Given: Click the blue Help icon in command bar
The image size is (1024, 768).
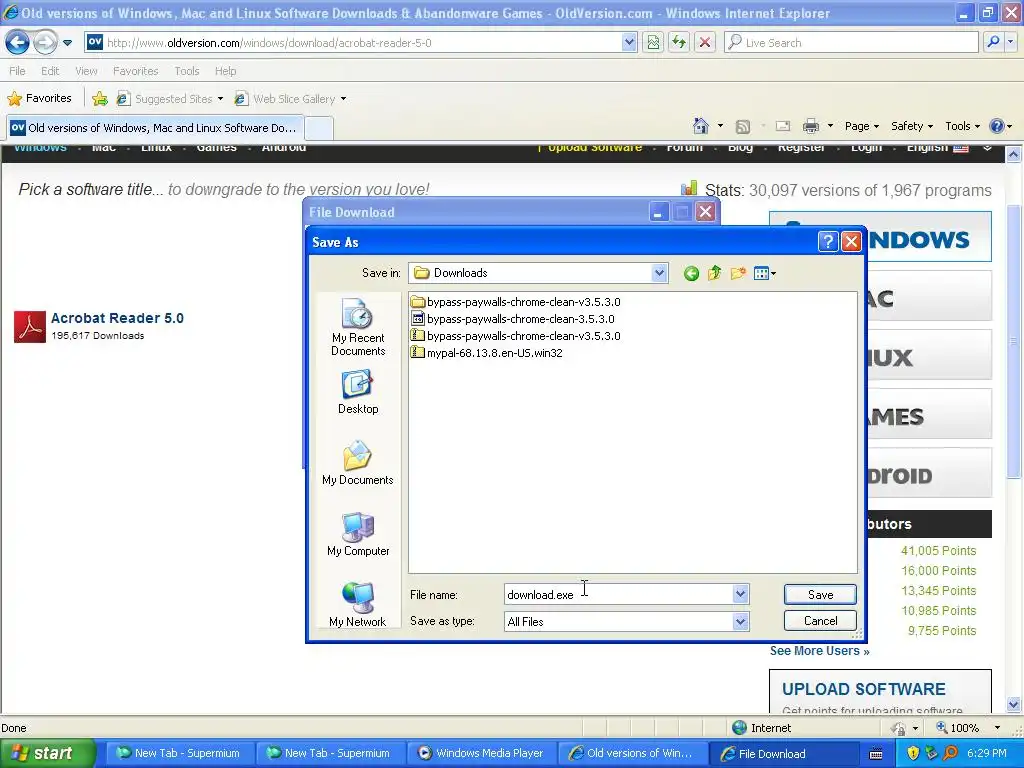Looking at the screenshot, I should coord(997,126).
